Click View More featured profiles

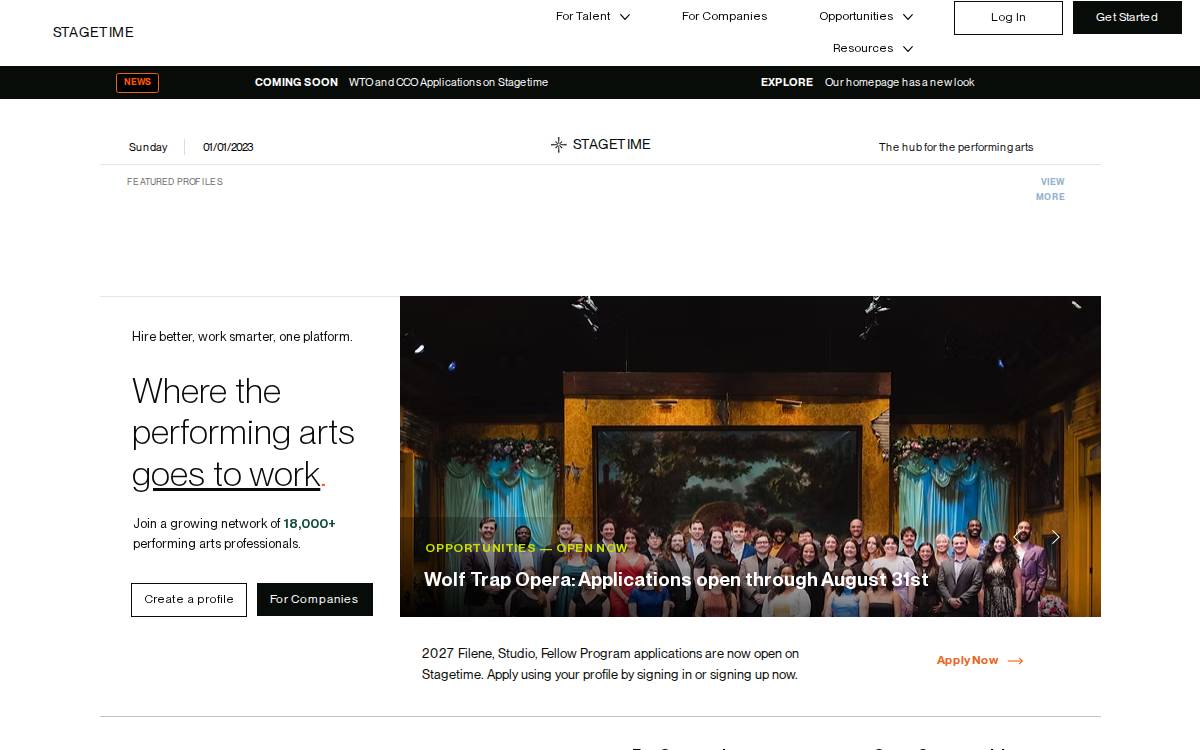1051,189
